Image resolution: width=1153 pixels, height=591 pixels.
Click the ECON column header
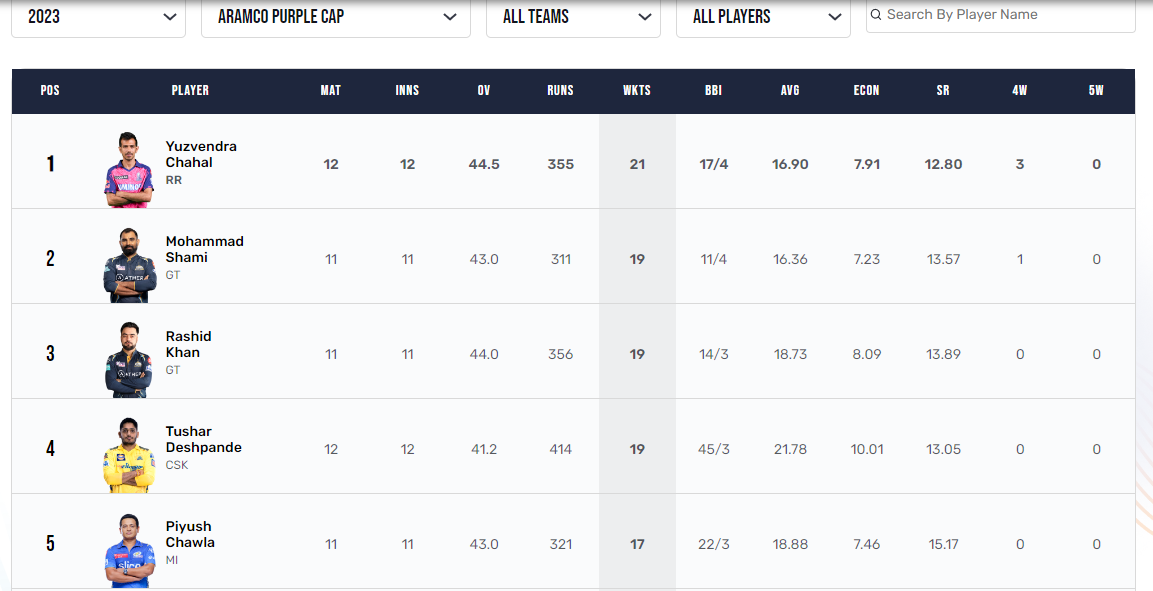tap(866, 90)
